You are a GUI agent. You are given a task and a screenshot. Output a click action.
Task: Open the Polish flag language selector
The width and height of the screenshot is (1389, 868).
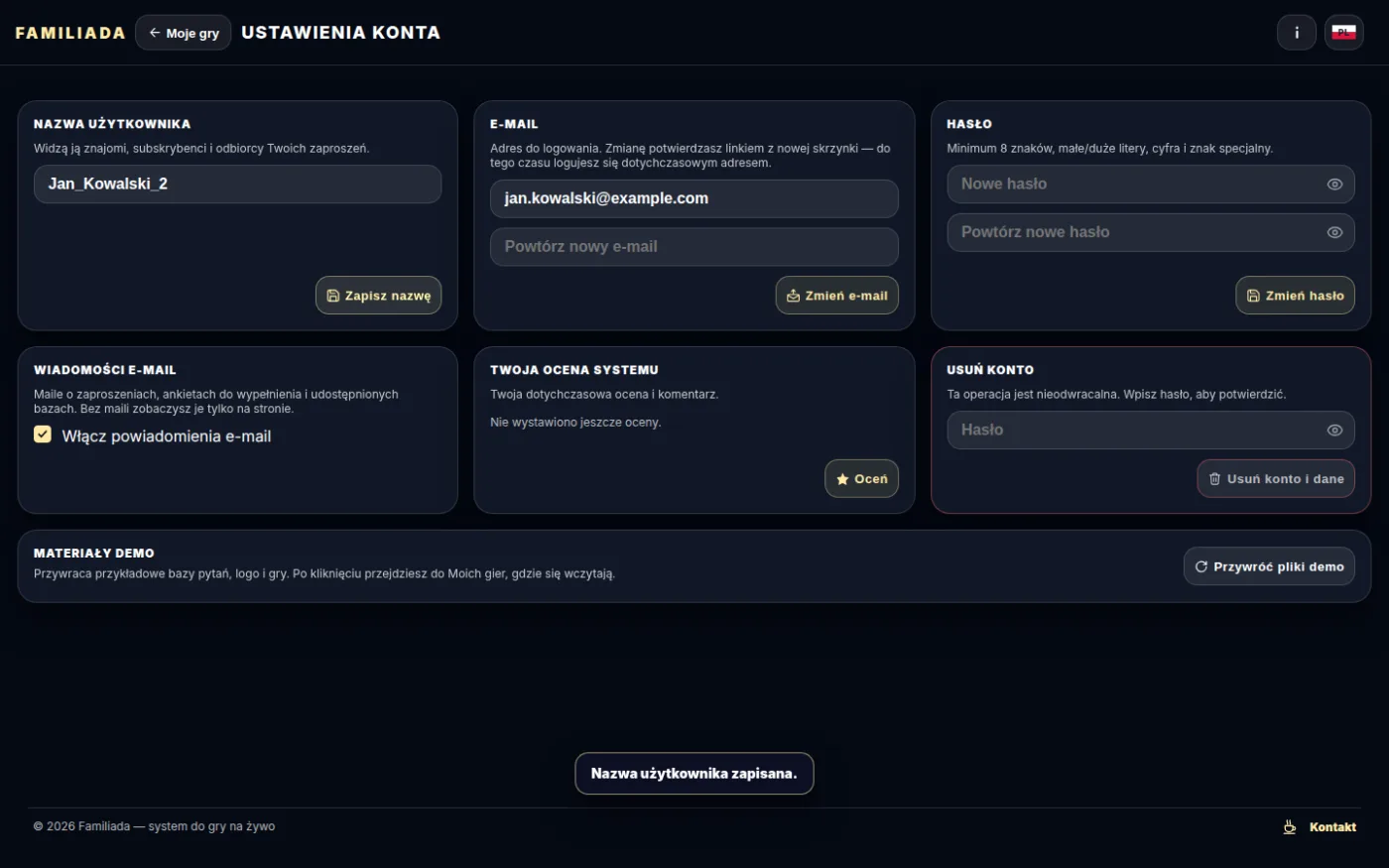click(1343, 33)
